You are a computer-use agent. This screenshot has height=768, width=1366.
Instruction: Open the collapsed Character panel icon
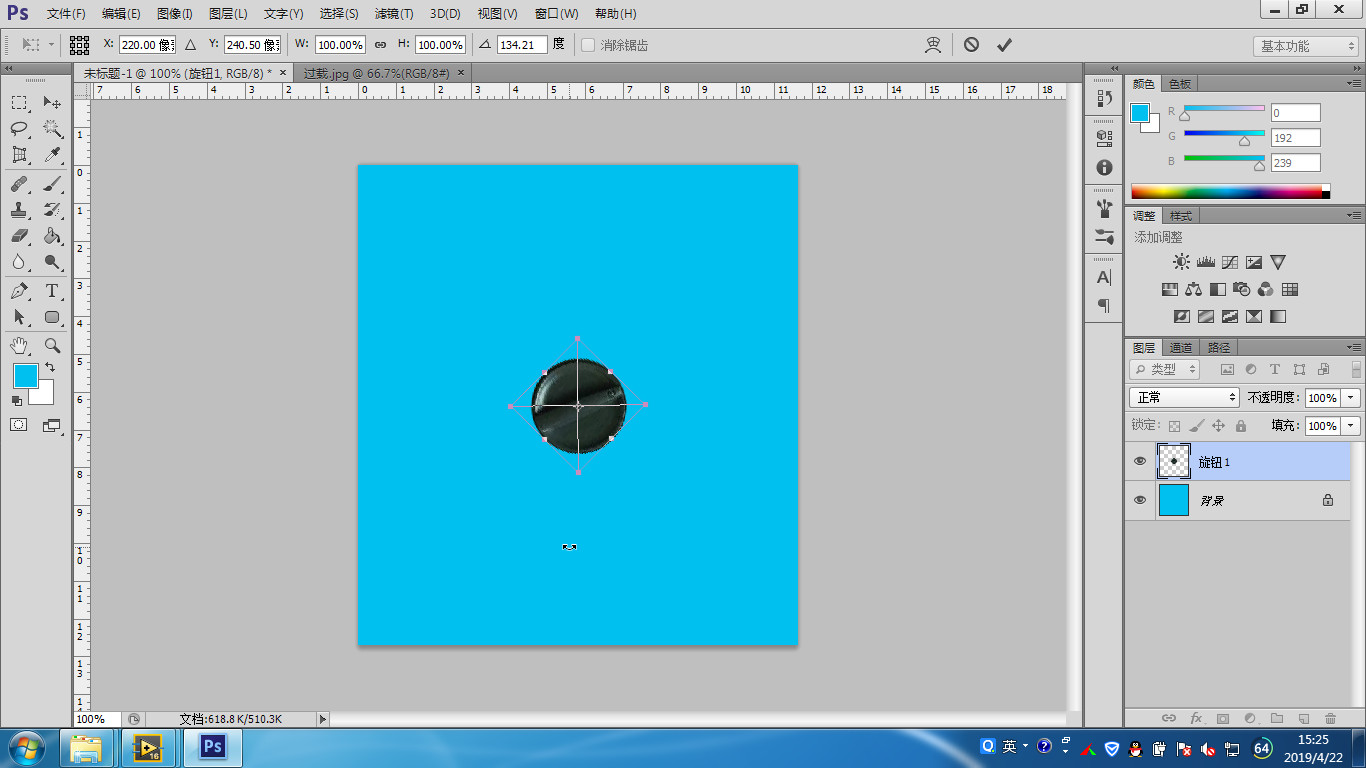click(1104, 278)
